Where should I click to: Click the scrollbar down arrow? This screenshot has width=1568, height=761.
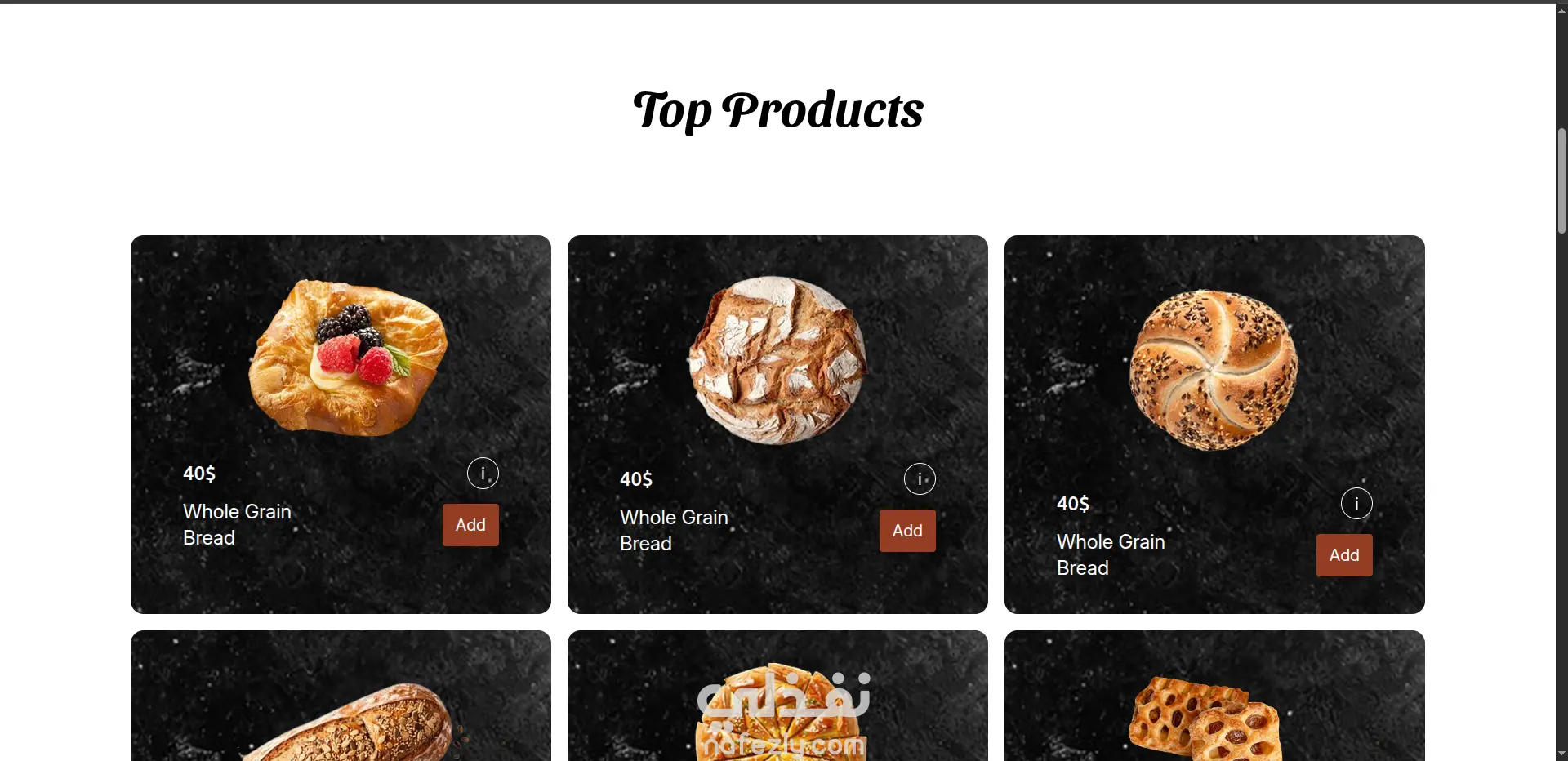1561,754
